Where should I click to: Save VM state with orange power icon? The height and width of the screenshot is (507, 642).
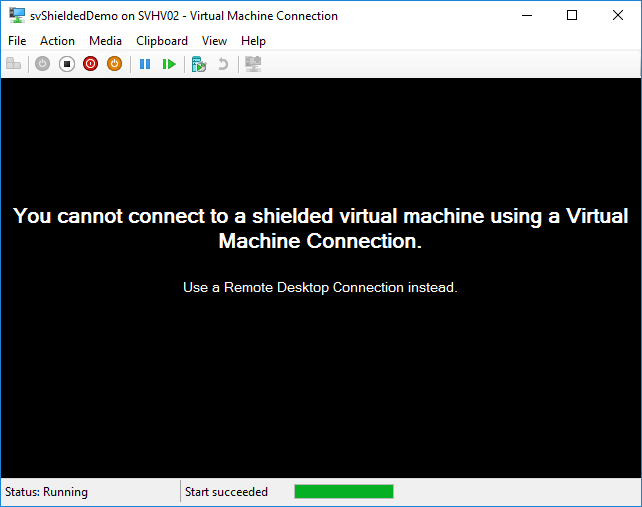click(x=115, y=64)
